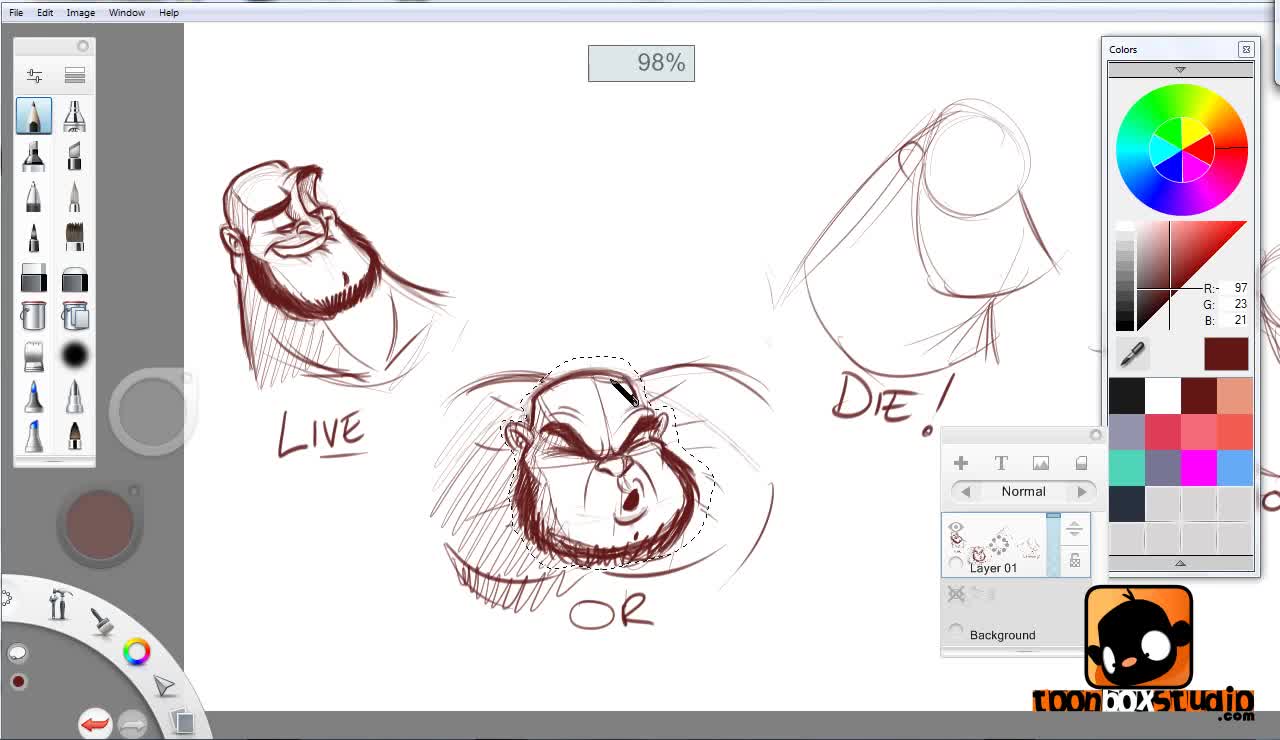1280x740 pixels.
Task: Open Tools category in lagoon
Action: [59, 603]
